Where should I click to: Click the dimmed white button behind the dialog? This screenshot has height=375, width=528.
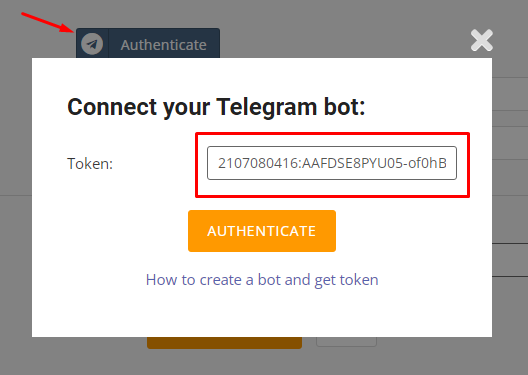[346, 342]
